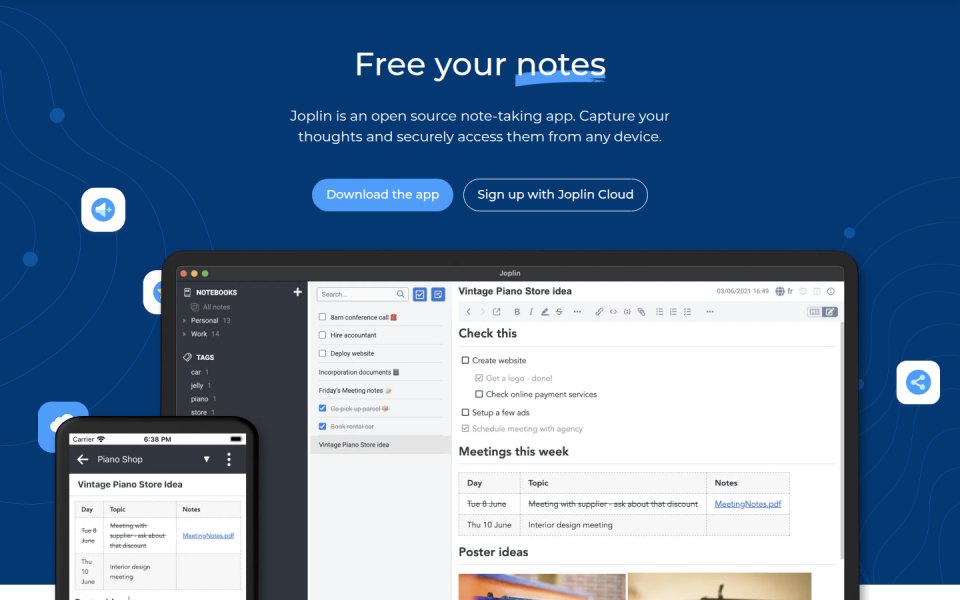Select the car tag
The height and width of the screenshot is (600, 960).
(196, 372)
